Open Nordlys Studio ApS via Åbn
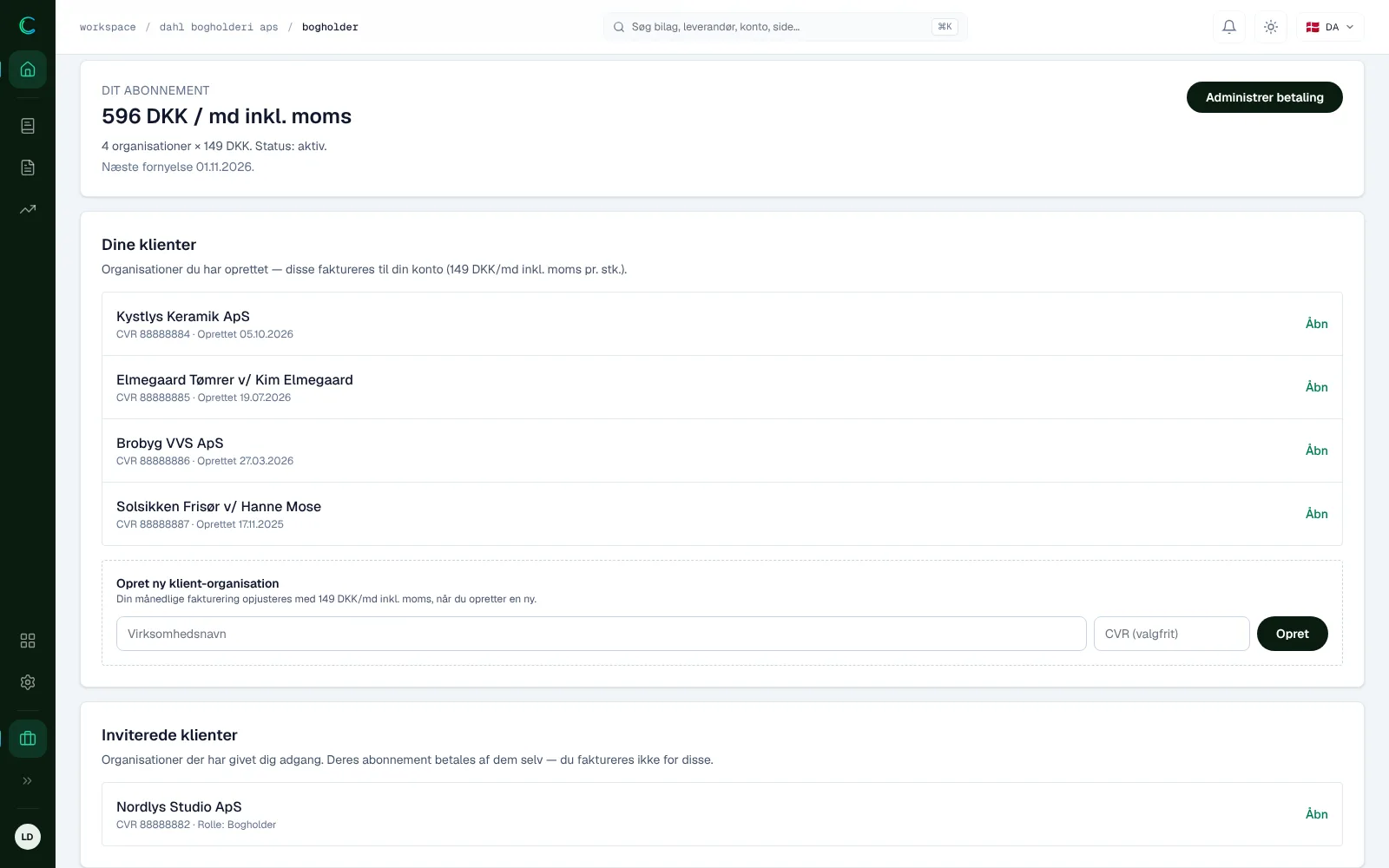1389x868 pixels. [1316, 814]
